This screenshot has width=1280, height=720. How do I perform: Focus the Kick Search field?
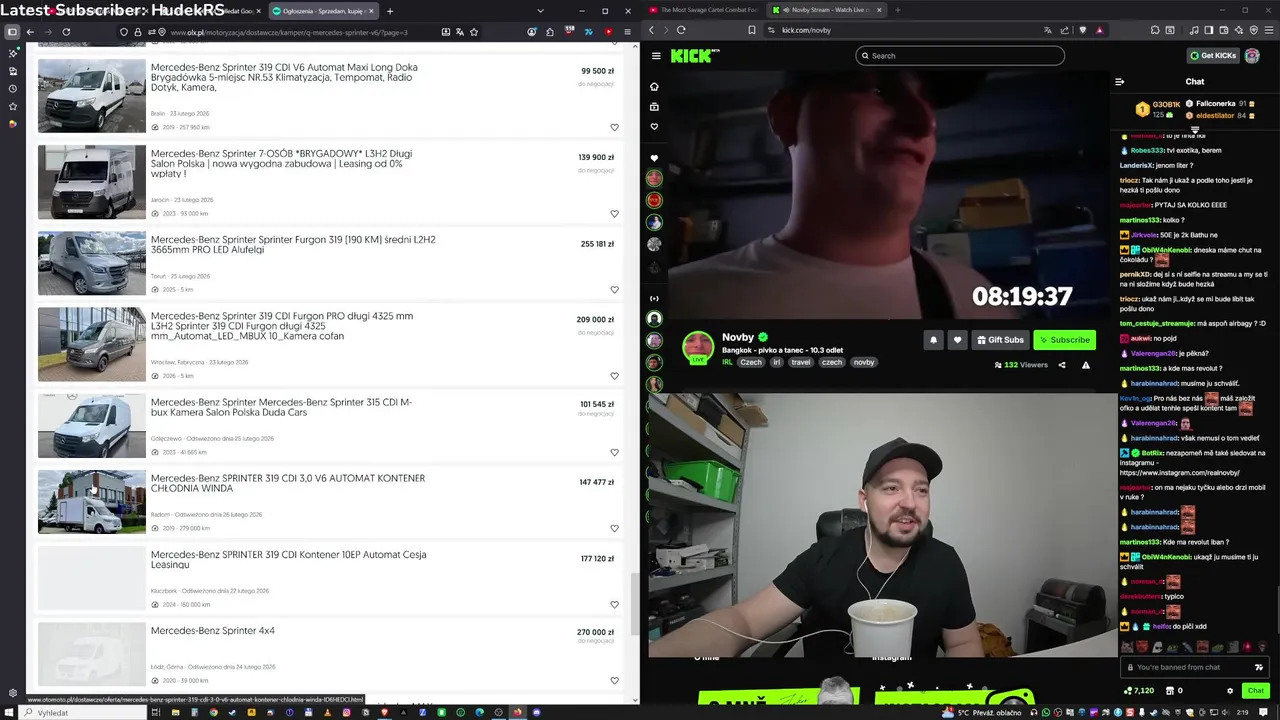(960, 56)
